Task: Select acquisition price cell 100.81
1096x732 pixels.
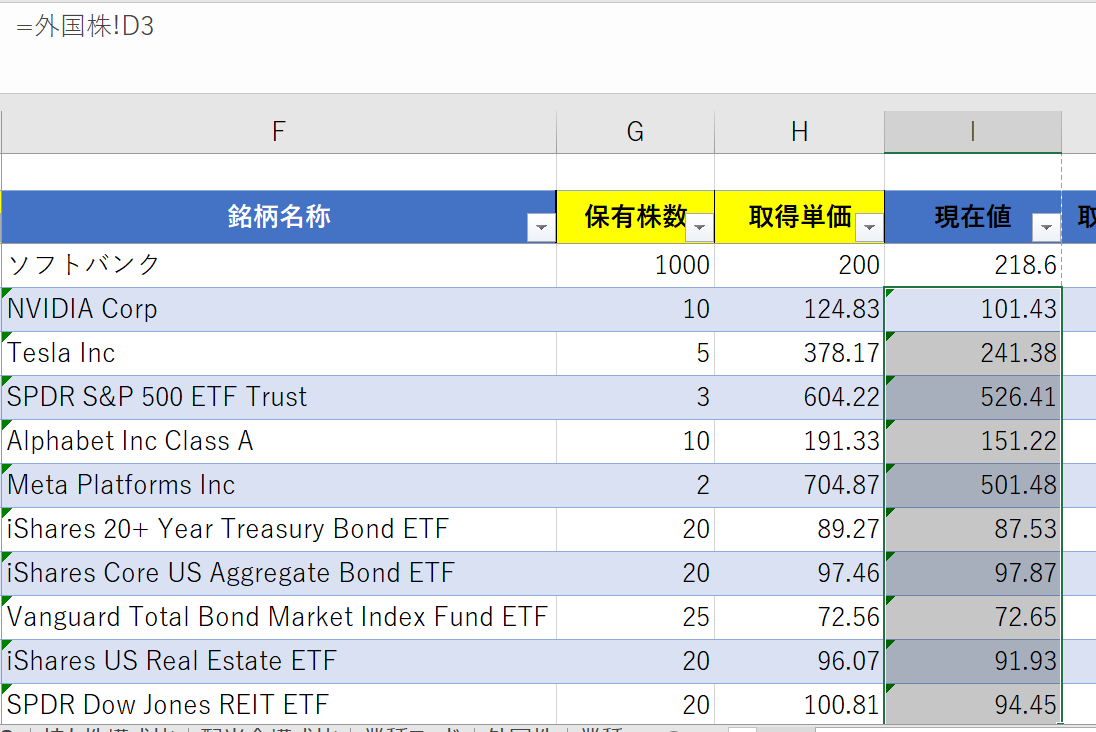Action: [800, 705]
